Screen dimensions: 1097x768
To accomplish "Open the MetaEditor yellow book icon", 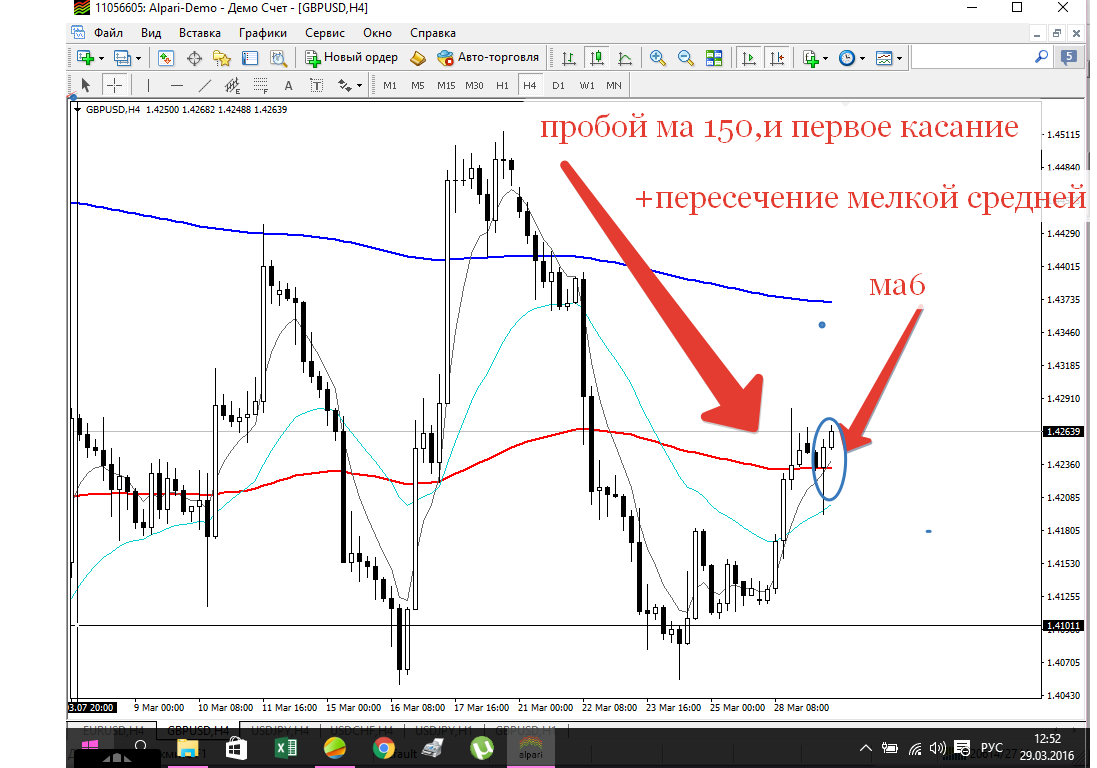I will 418,58.
